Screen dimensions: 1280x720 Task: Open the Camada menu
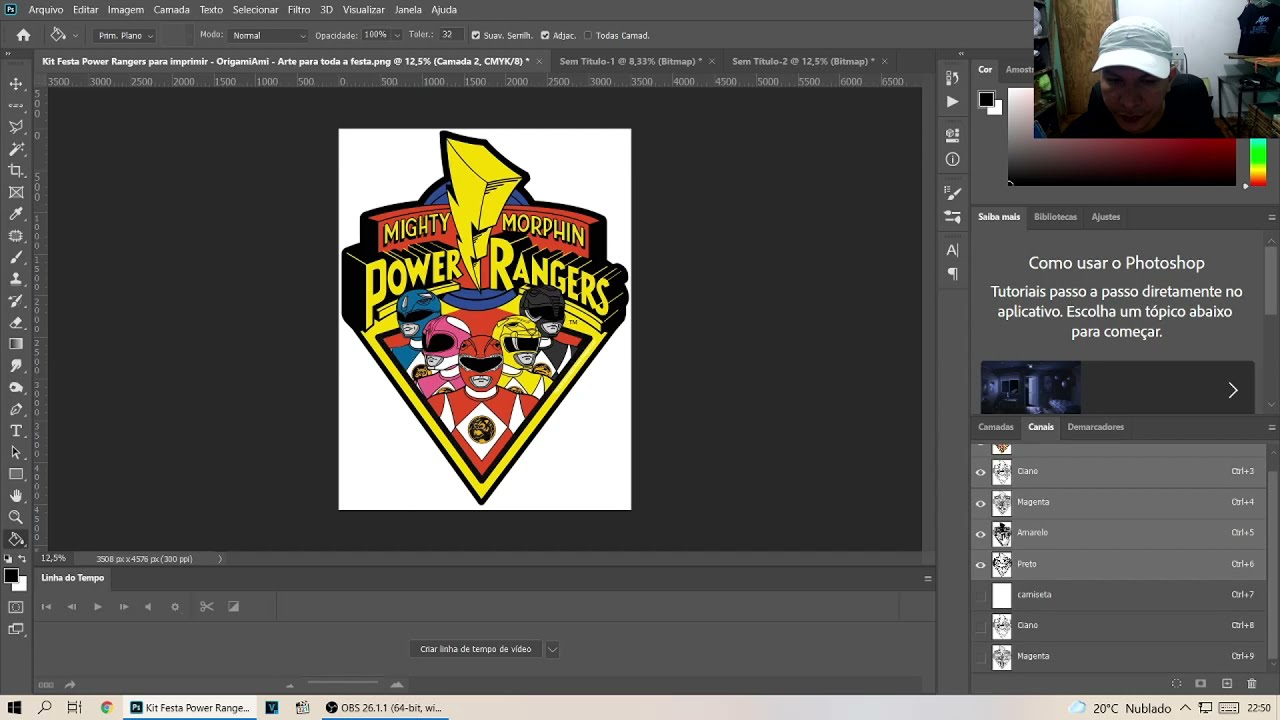click(x=171, y=9)
